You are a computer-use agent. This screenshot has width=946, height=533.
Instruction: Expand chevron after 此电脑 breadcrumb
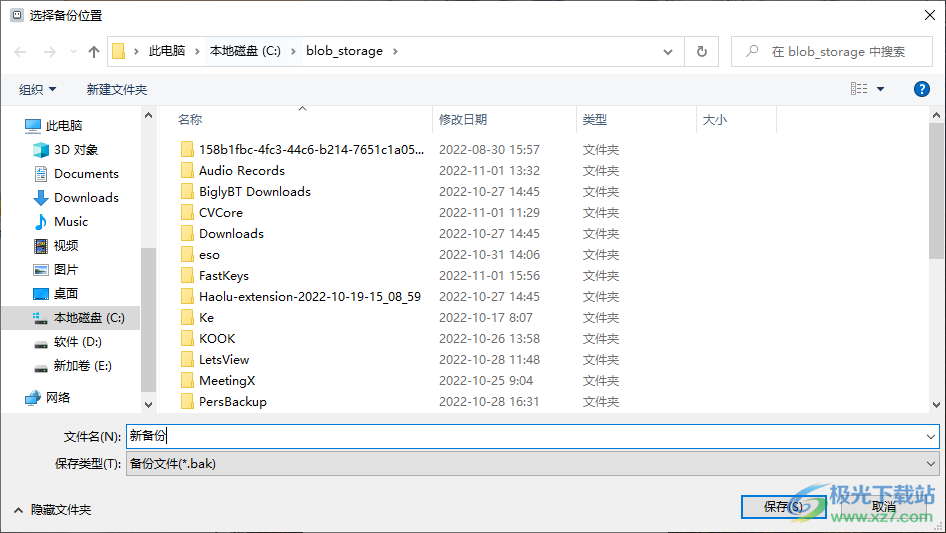pos(197,51)
